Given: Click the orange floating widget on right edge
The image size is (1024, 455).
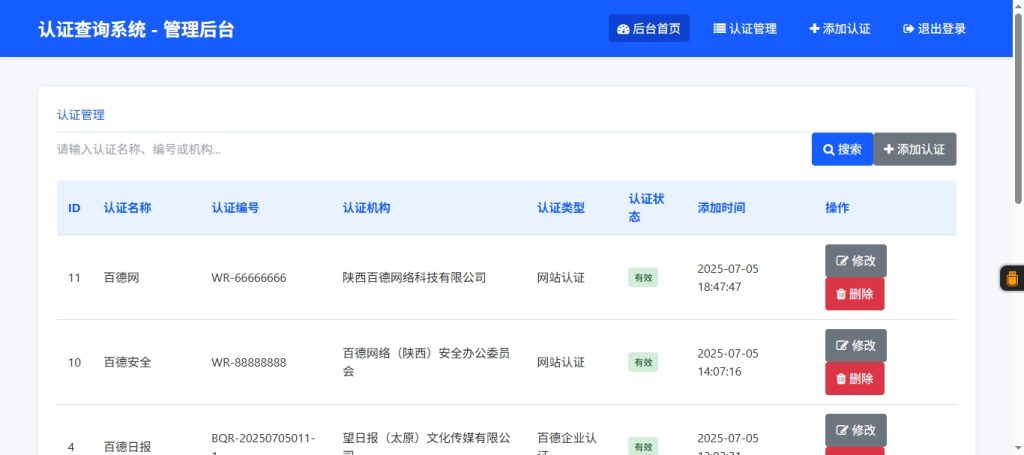Looking at the screenshot, I should point(1011,278).
